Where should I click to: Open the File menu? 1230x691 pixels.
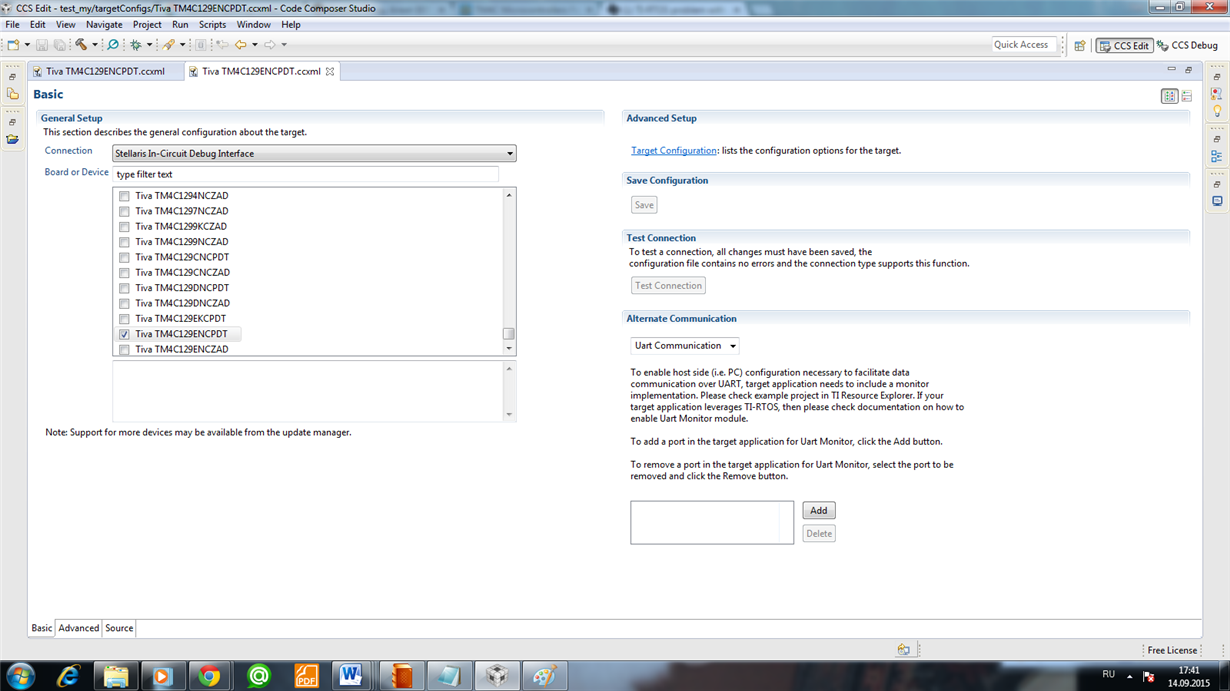(x=13, y=24)
